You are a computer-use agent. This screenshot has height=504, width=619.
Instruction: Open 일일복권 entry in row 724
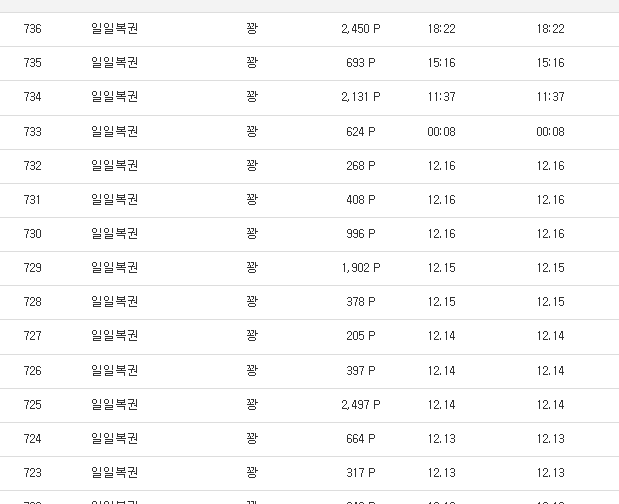(114, 439)
